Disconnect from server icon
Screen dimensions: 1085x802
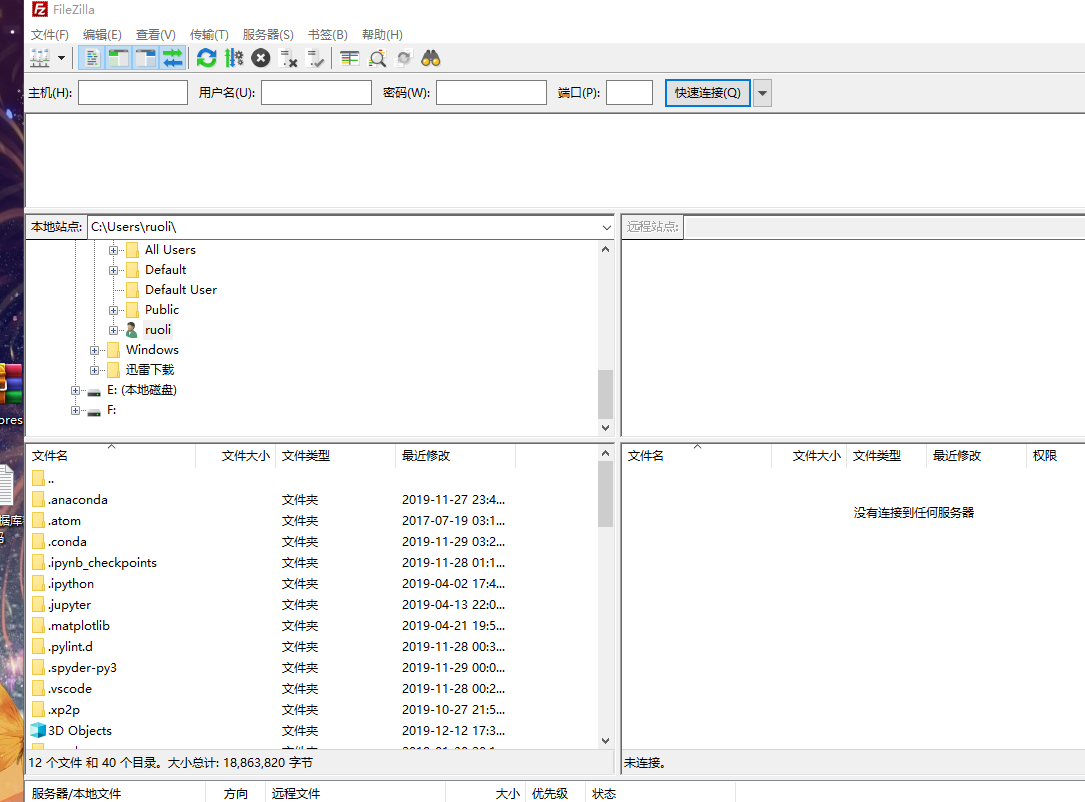(x=288, y=58)
